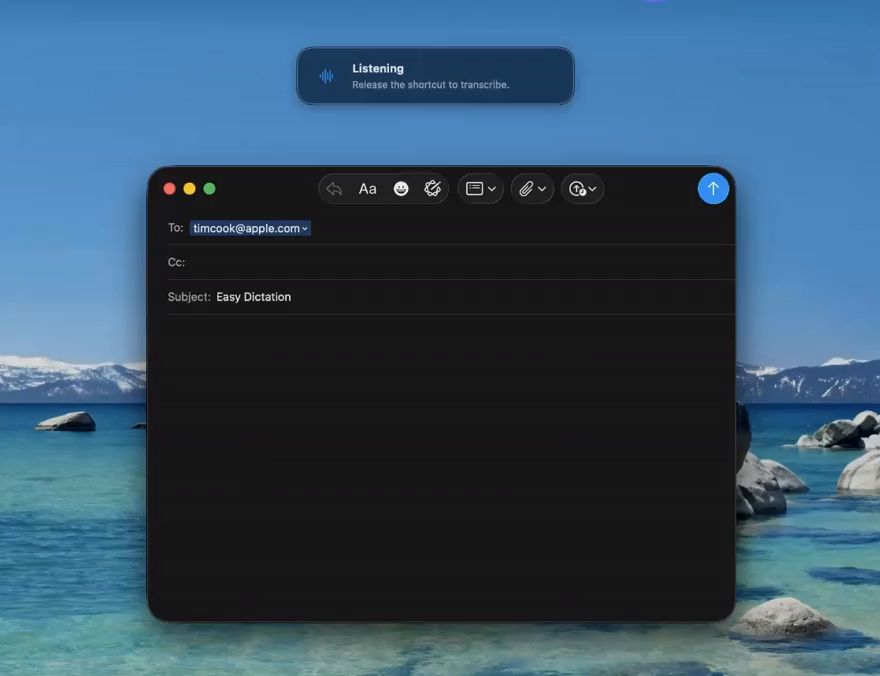This screenshot has width=880, height=676.
Task: Close the compose window with red button
Action: click(x=169, y=188)
